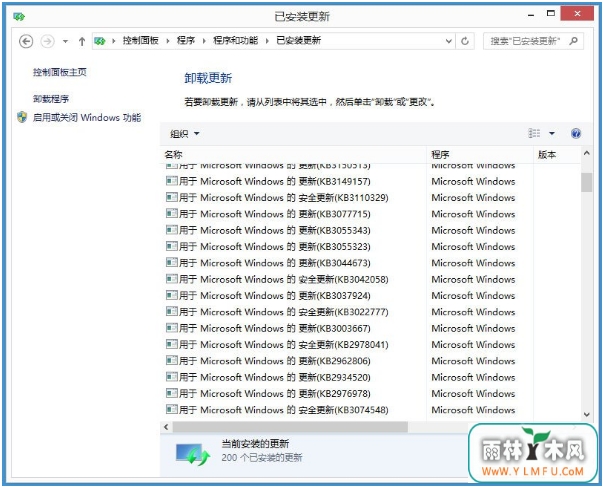Click the horizontal scrollbar thumb
Viewport: 603px width, 488px height.
coord(290,427)
